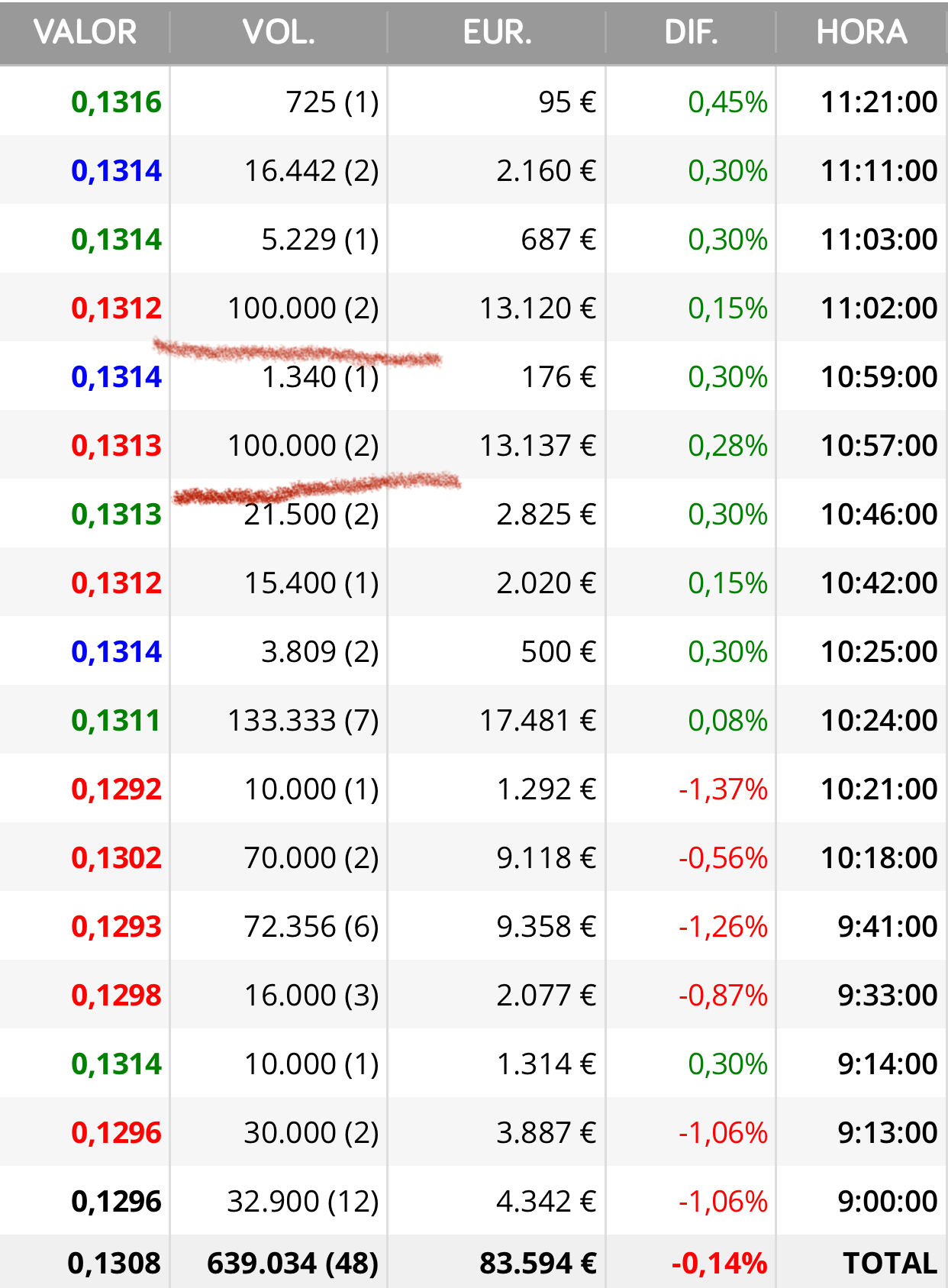Click volume 3.809 (2)
This screenshot has height=1288, width=948.
pyautogui.click(x=320, y=651)
